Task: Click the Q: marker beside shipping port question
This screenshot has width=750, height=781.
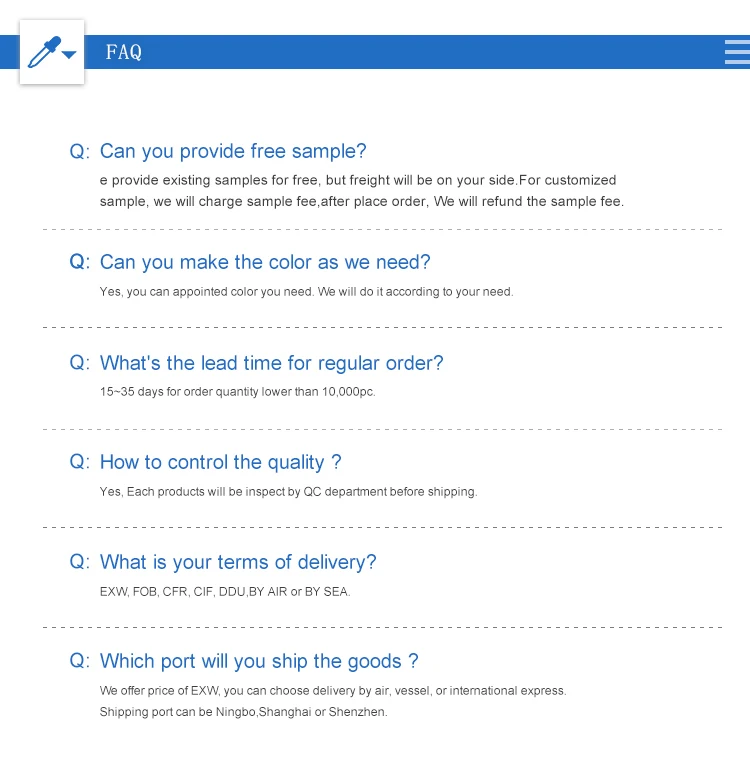Action: click(x=80, y=661)
